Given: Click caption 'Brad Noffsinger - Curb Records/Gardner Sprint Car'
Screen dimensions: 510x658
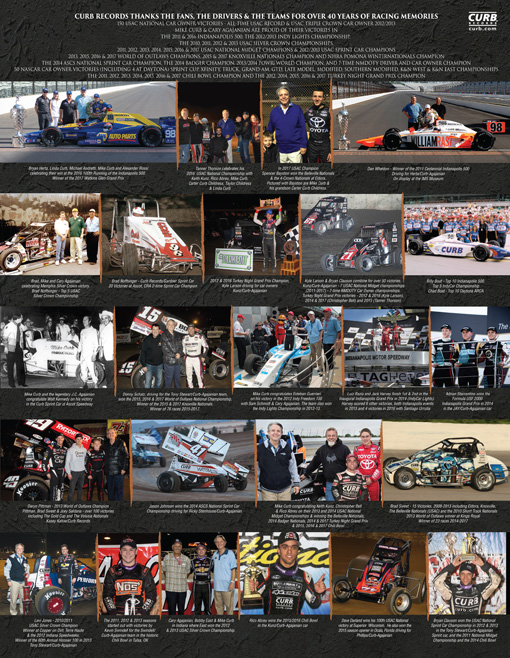Looking at the screenshot, I should (153, 283).
